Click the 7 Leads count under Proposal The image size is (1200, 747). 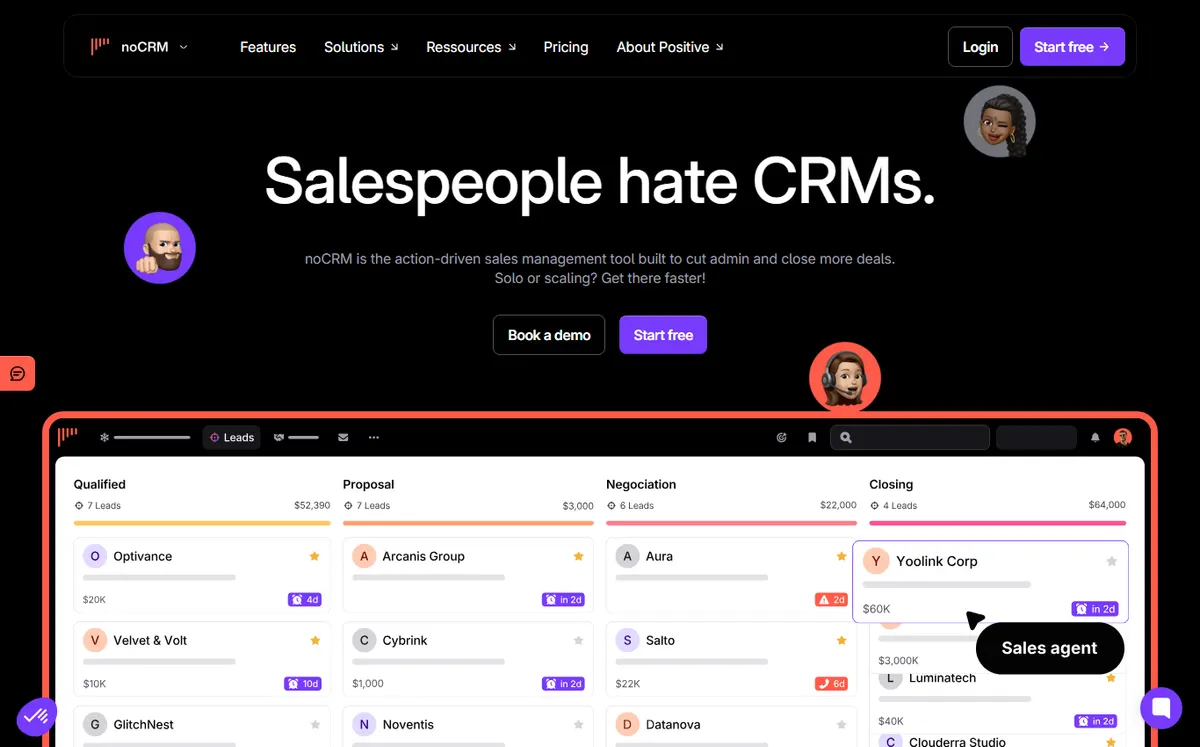click(373, 505)
